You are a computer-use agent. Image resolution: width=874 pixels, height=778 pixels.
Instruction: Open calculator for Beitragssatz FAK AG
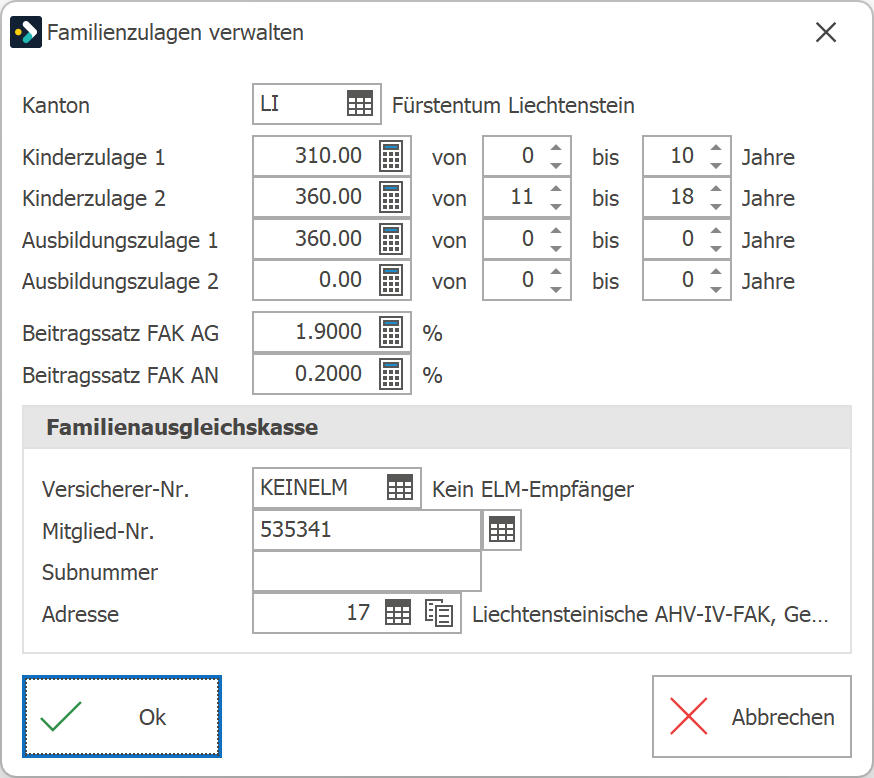[391, 332]
